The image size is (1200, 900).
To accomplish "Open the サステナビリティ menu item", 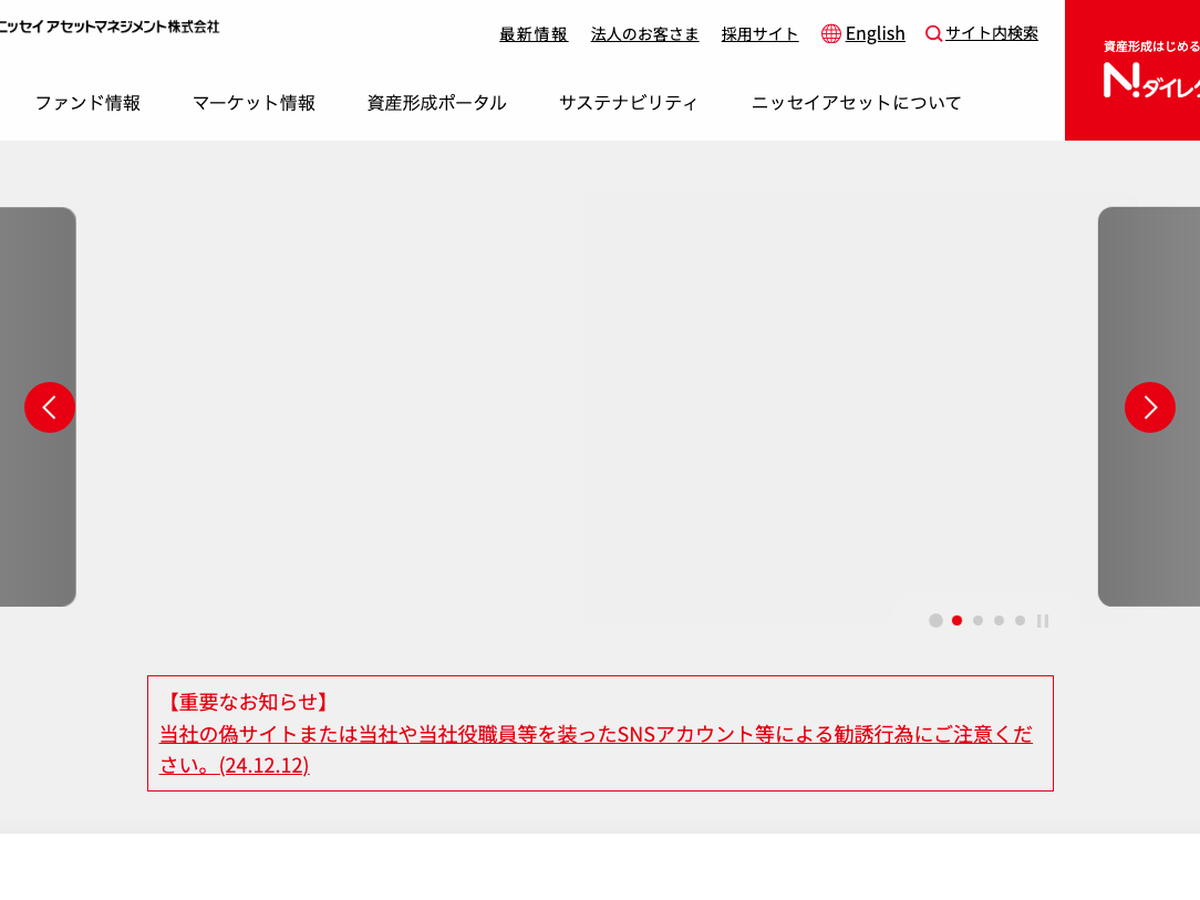I will pos(628,102).
